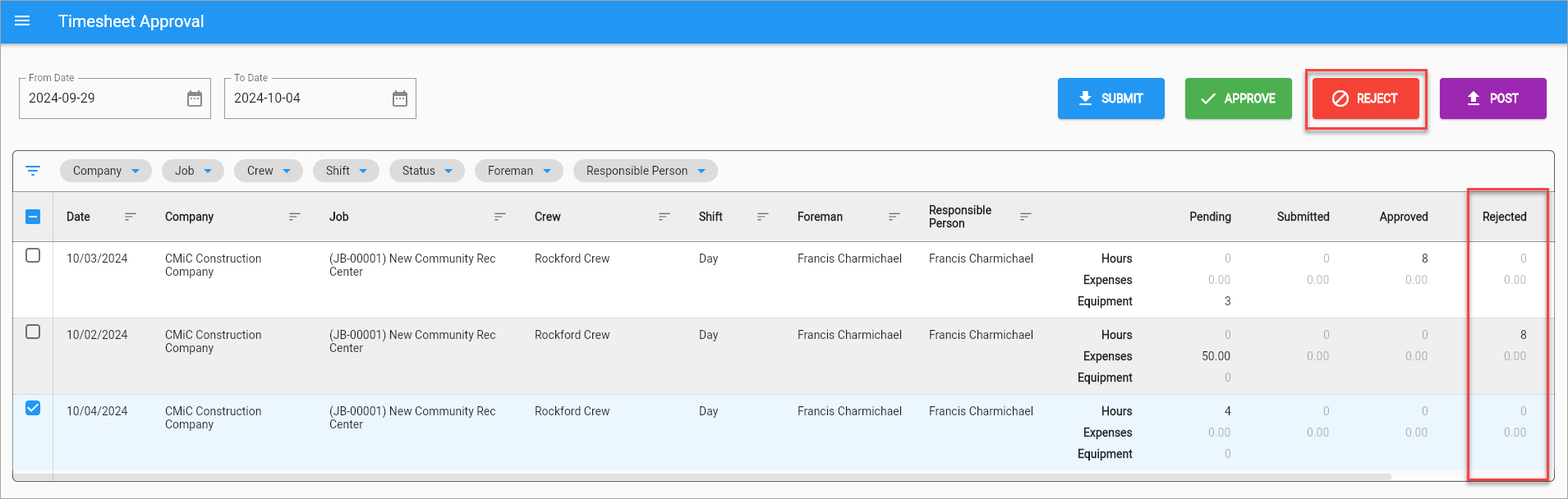Click the 10/04/2024 date cell

(97, 411)
